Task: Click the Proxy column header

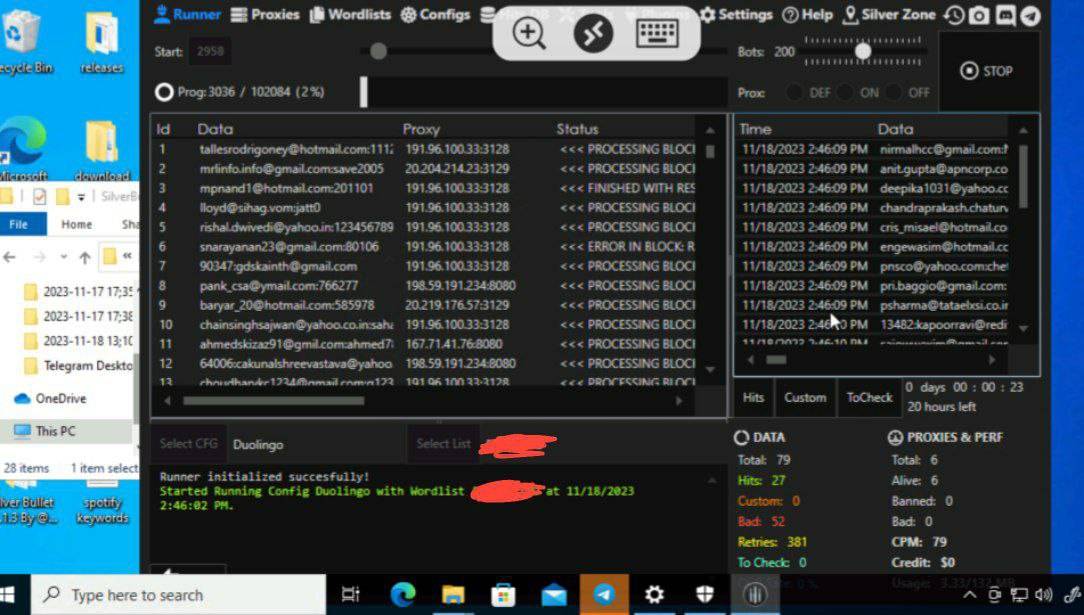Action: pyautogui.click(x=421, y=129)
